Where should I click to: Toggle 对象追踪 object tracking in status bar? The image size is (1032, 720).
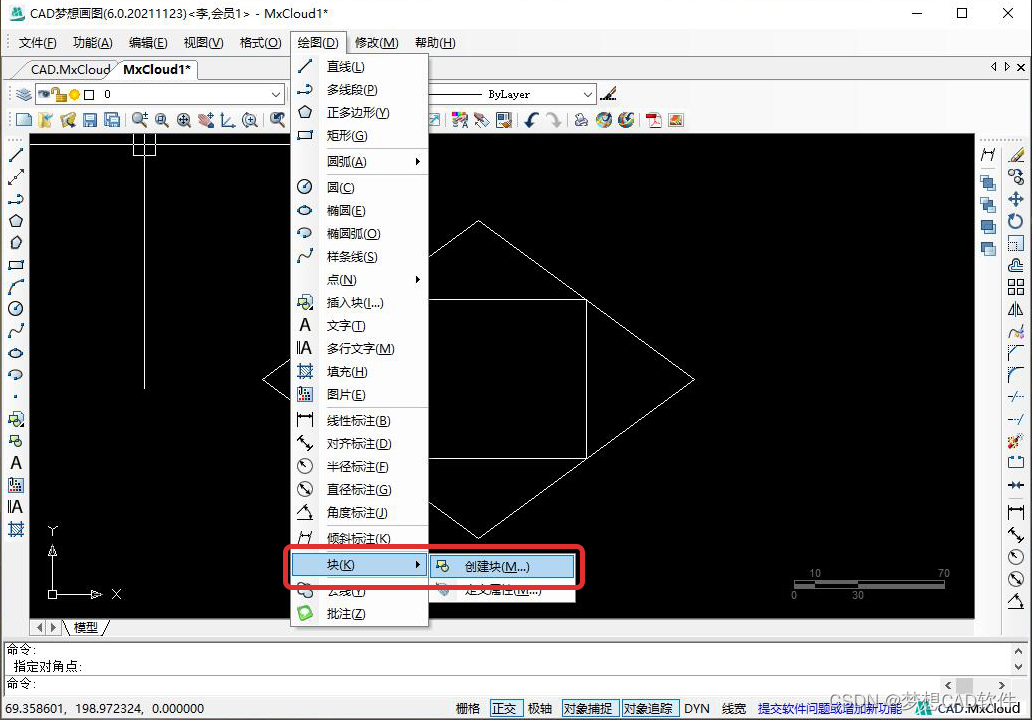click(x=648, y=708)
